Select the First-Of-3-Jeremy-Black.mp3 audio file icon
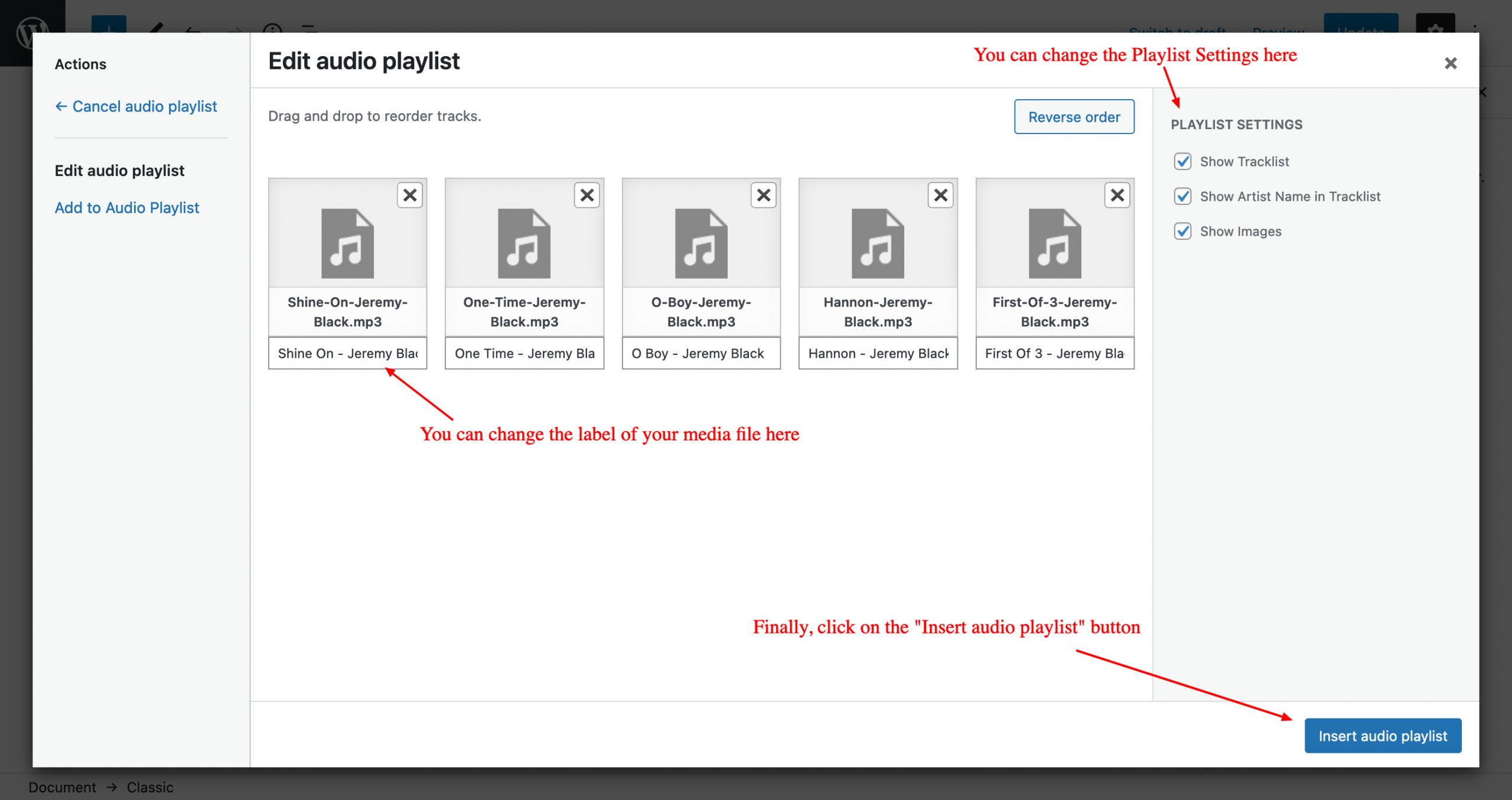Screen dimensions: 1512x800 1055,243
